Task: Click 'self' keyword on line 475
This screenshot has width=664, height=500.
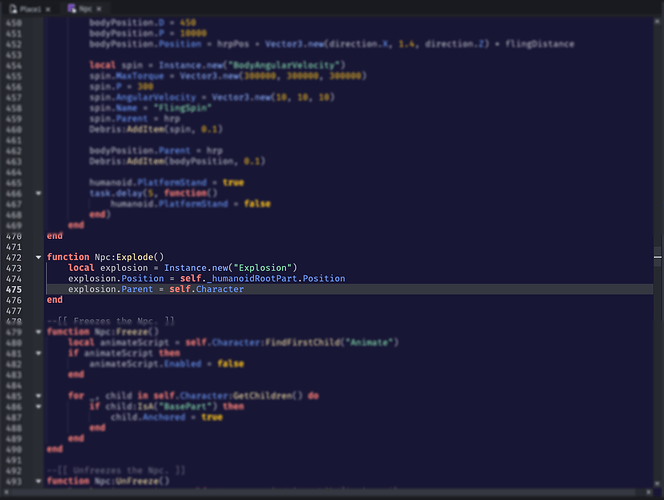Action: [180, 289]
